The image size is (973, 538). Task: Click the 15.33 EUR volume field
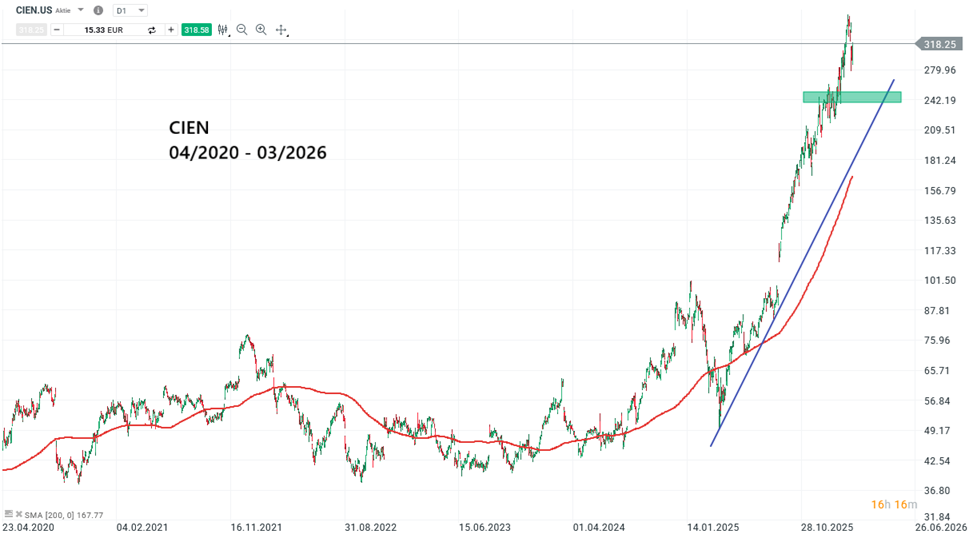coord(103,30)
